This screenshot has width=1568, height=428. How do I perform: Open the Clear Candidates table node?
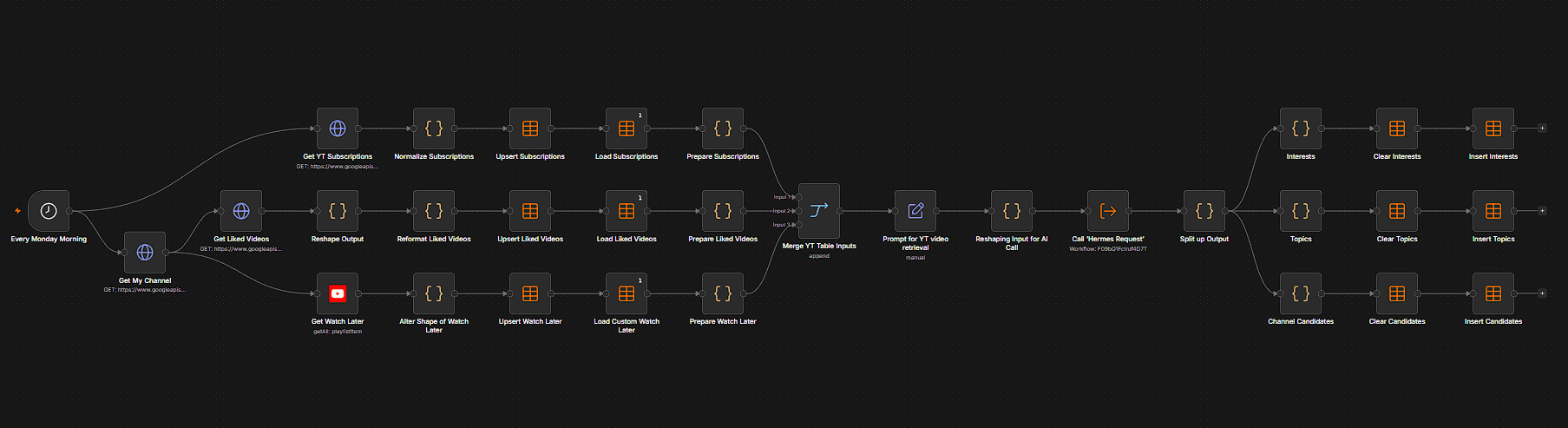point(1397,293)
